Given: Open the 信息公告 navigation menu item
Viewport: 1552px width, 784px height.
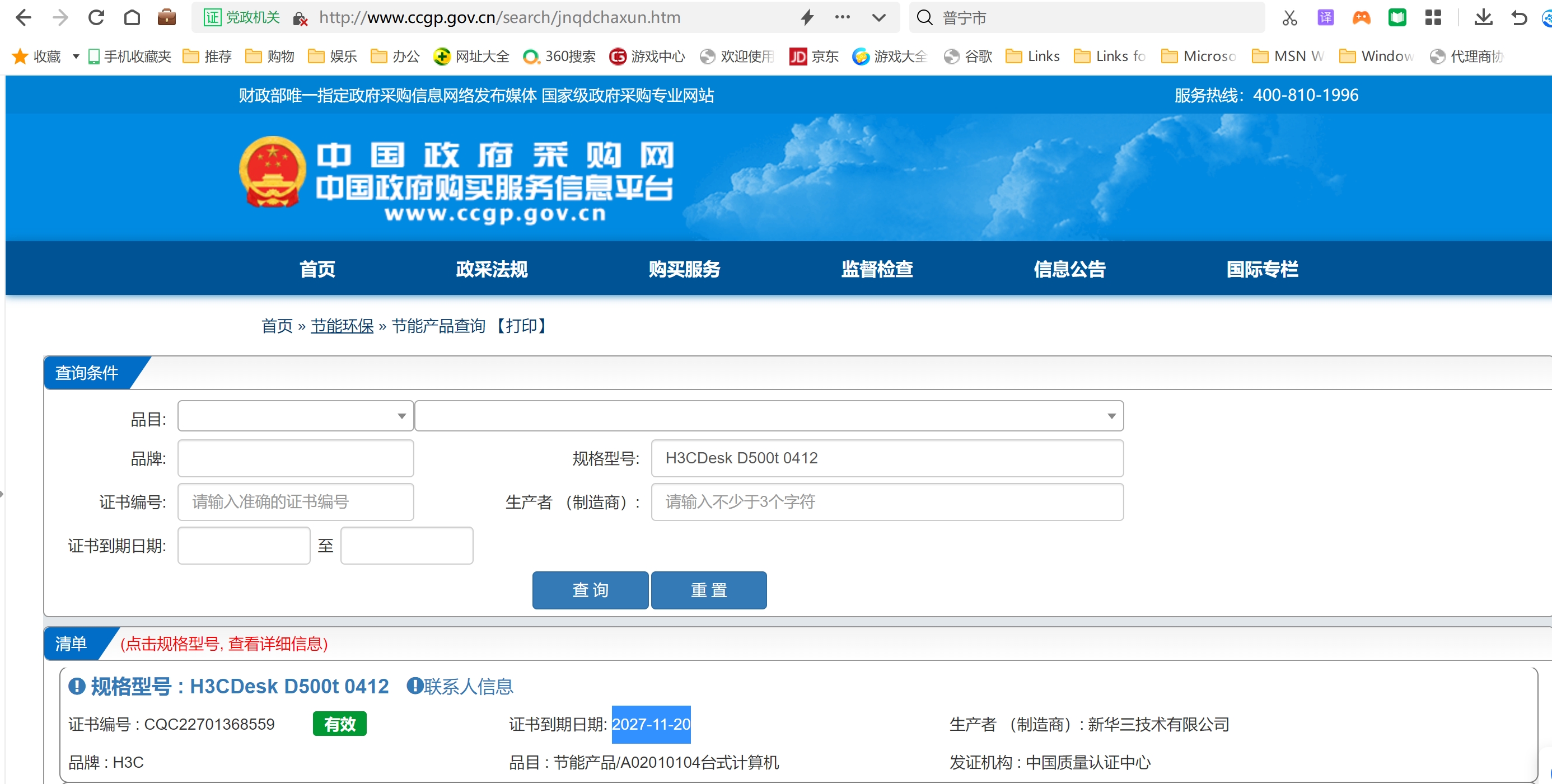Looking at the screenshot, I should tap(1070, 269).
